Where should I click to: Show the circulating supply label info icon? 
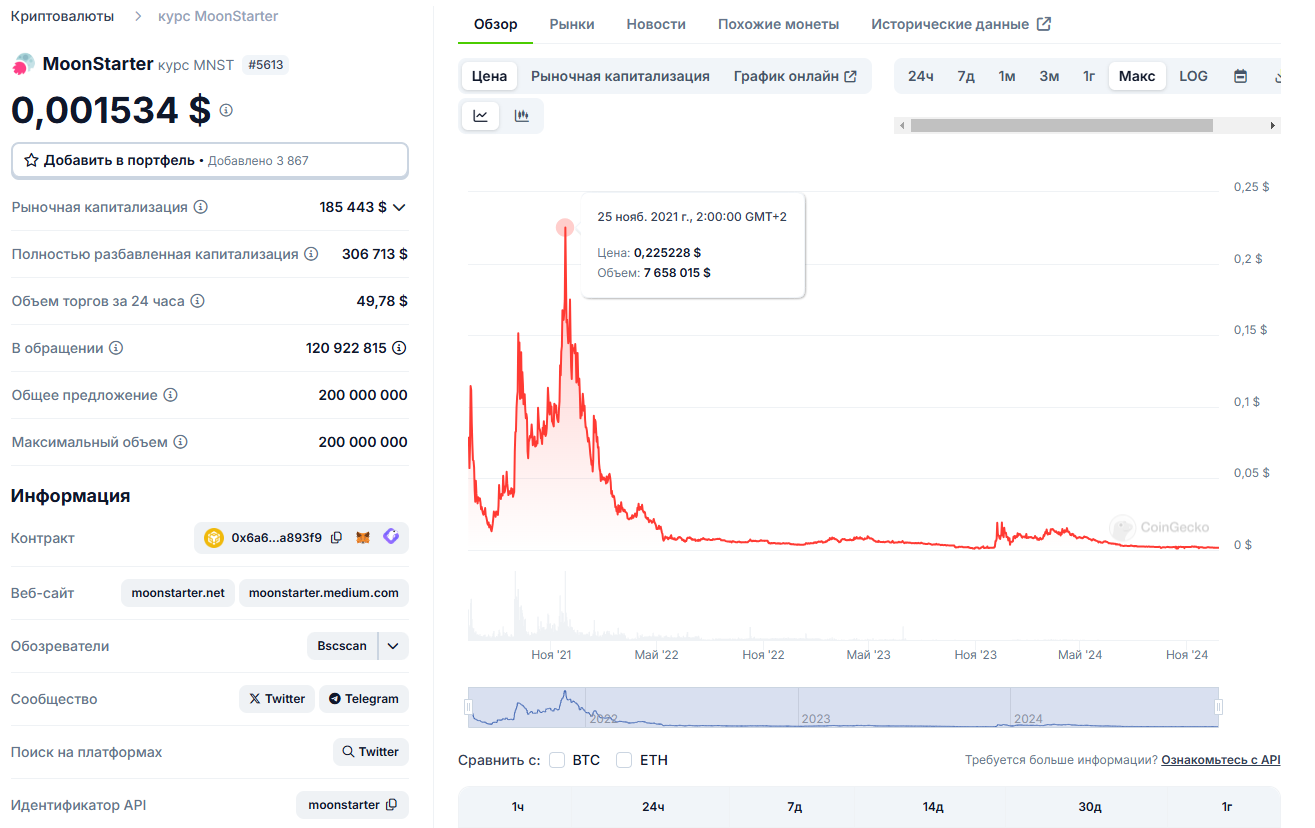click(116, 348)
